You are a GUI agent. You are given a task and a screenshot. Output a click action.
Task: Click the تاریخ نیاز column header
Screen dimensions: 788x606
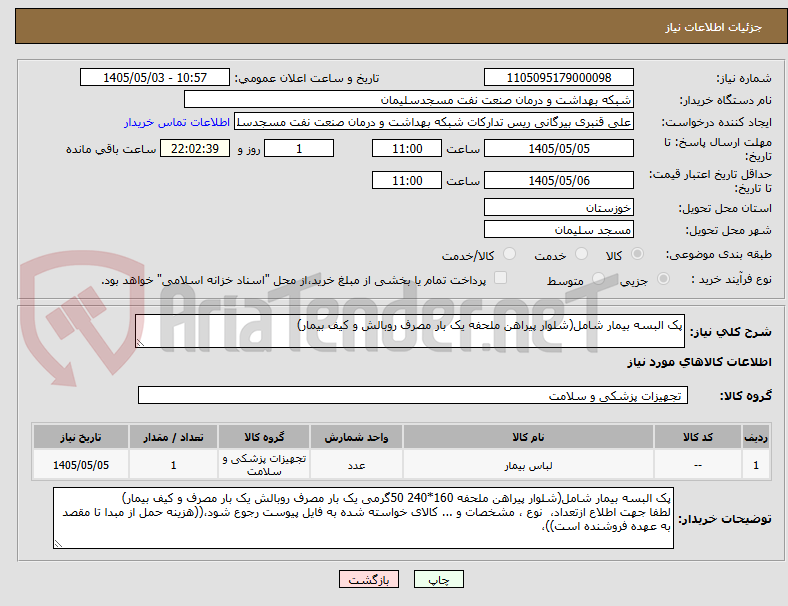[81, 437]
